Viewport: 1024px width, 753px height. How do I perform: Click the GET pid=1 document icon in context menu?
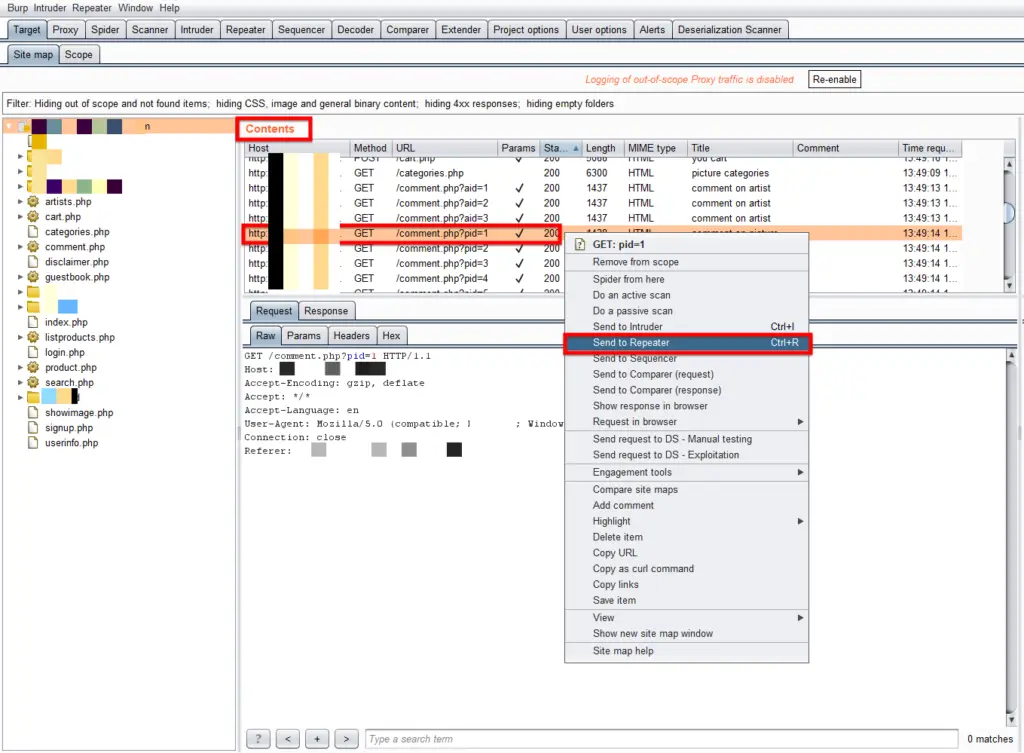coord(580,244)
